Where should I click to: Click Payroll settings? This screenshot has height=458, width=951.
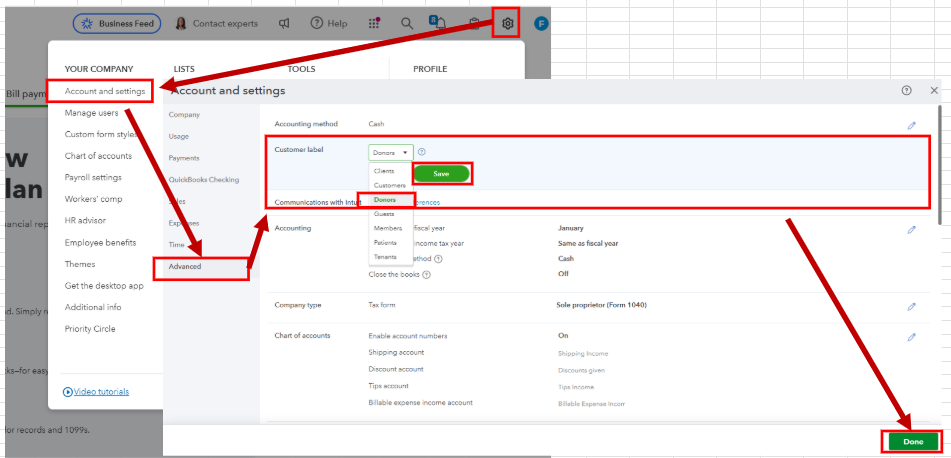point(93,177)
